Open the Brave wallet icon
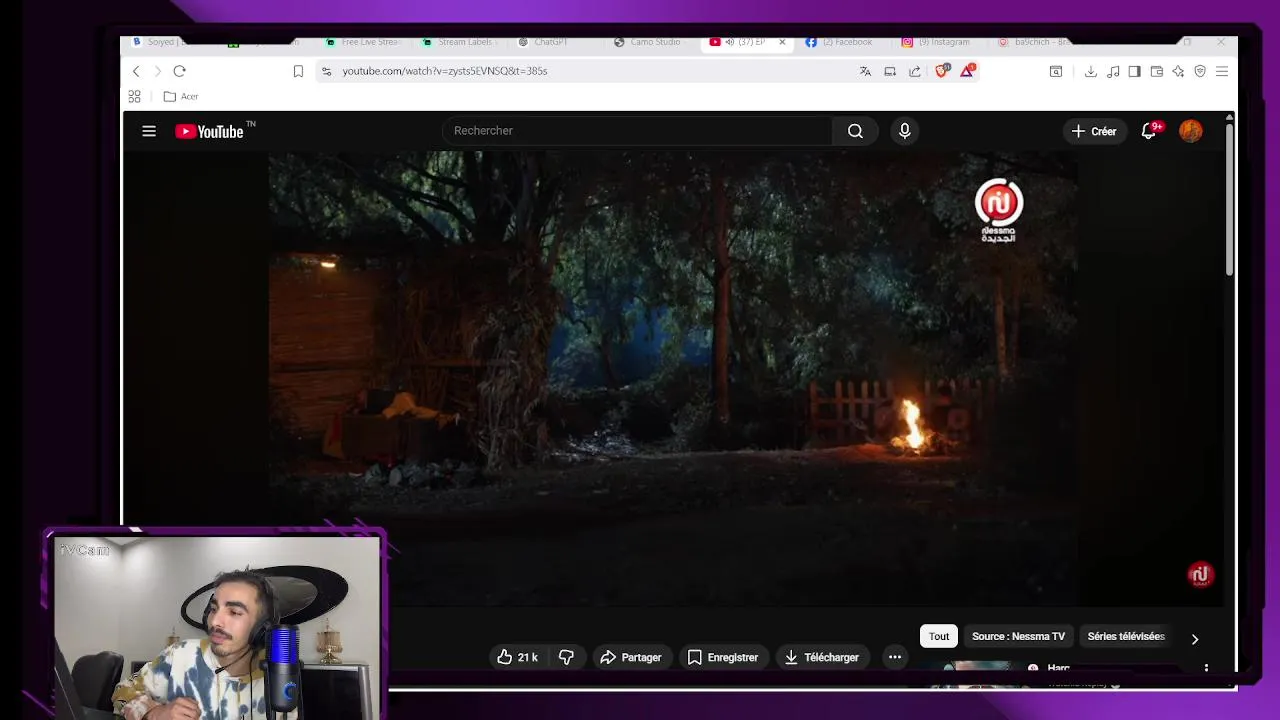This screenshot has width=1280, height=720. pyautogui.click(x=1156, y=71)
